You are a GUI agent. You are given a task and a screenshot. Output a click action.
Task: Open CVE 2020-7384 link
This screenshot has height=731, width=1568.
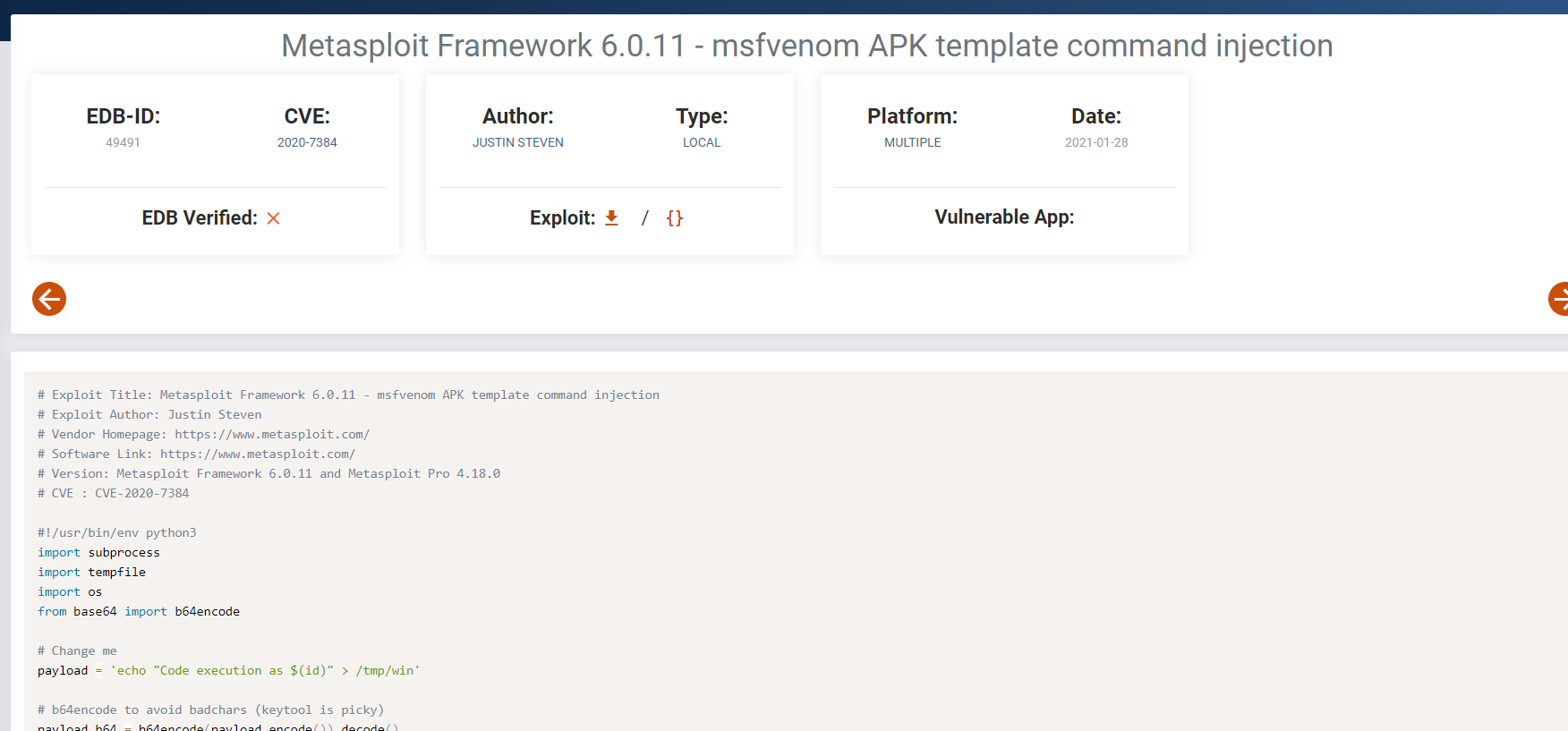307,142
